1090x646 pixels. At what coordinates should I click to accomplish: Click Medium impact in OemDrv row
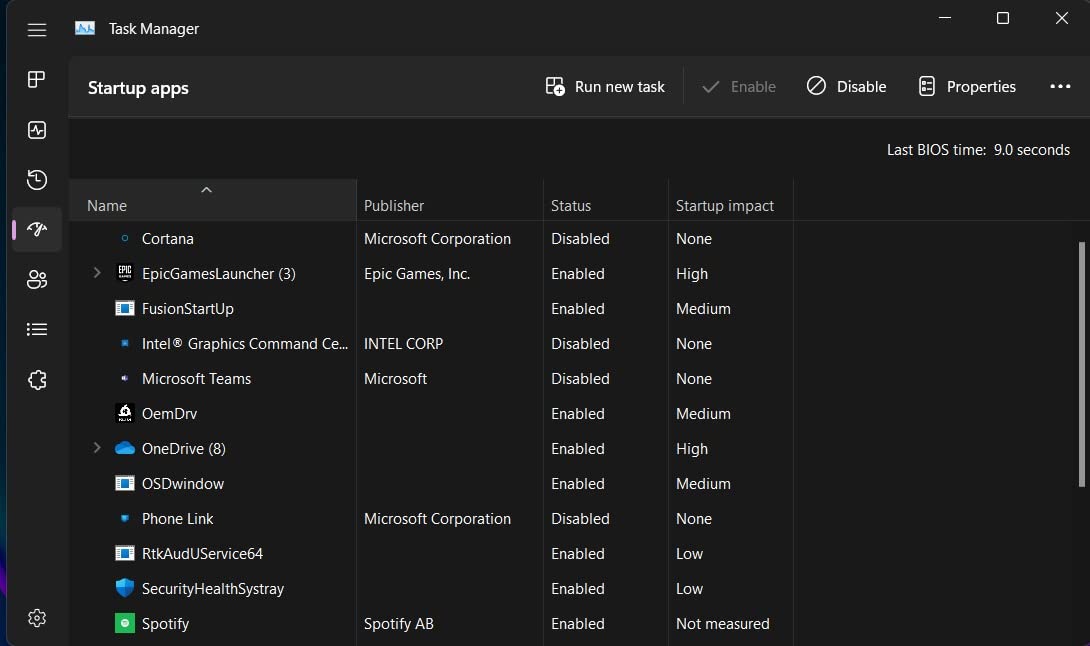[x=703, y=414]
